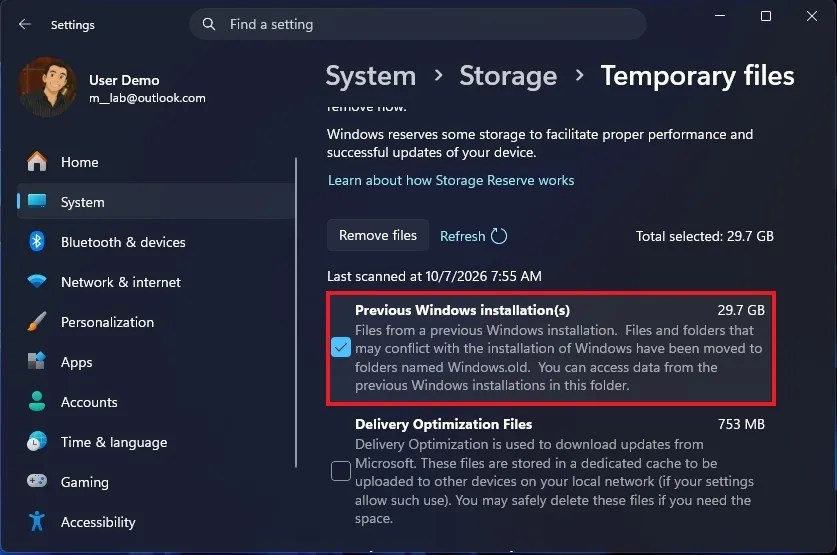Click the Refresh circular arrow icon
This screenshot has width=837, height=555.
point(499,235)
